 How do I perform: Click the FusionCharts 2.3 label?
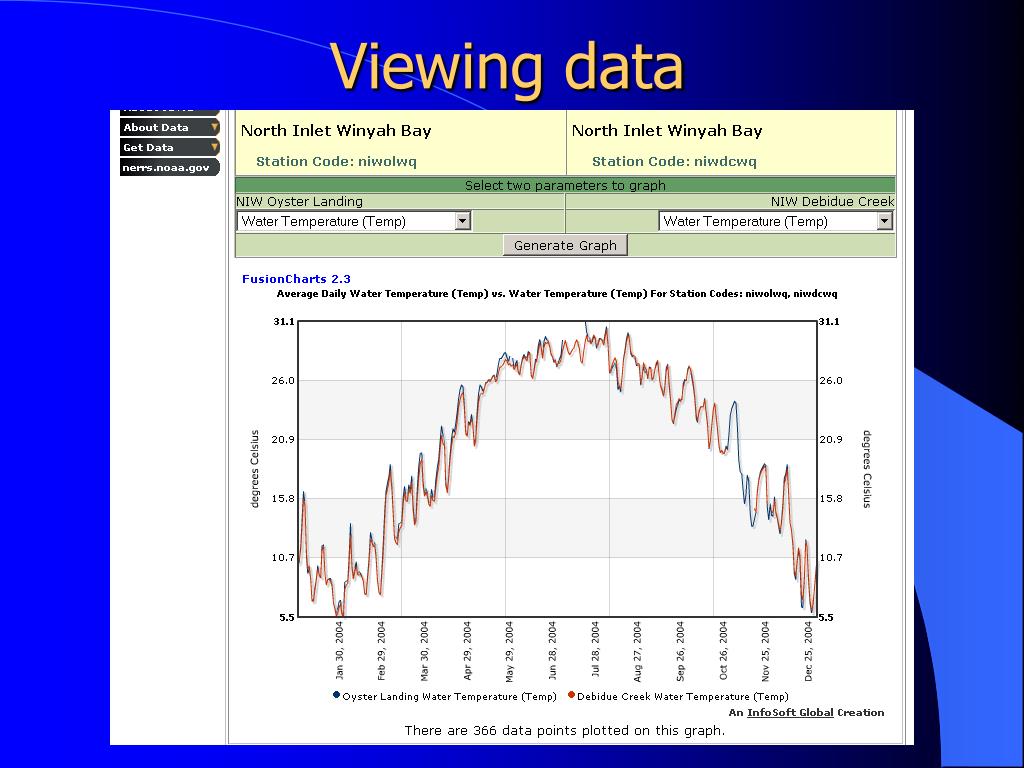click(x=296, y=279)
